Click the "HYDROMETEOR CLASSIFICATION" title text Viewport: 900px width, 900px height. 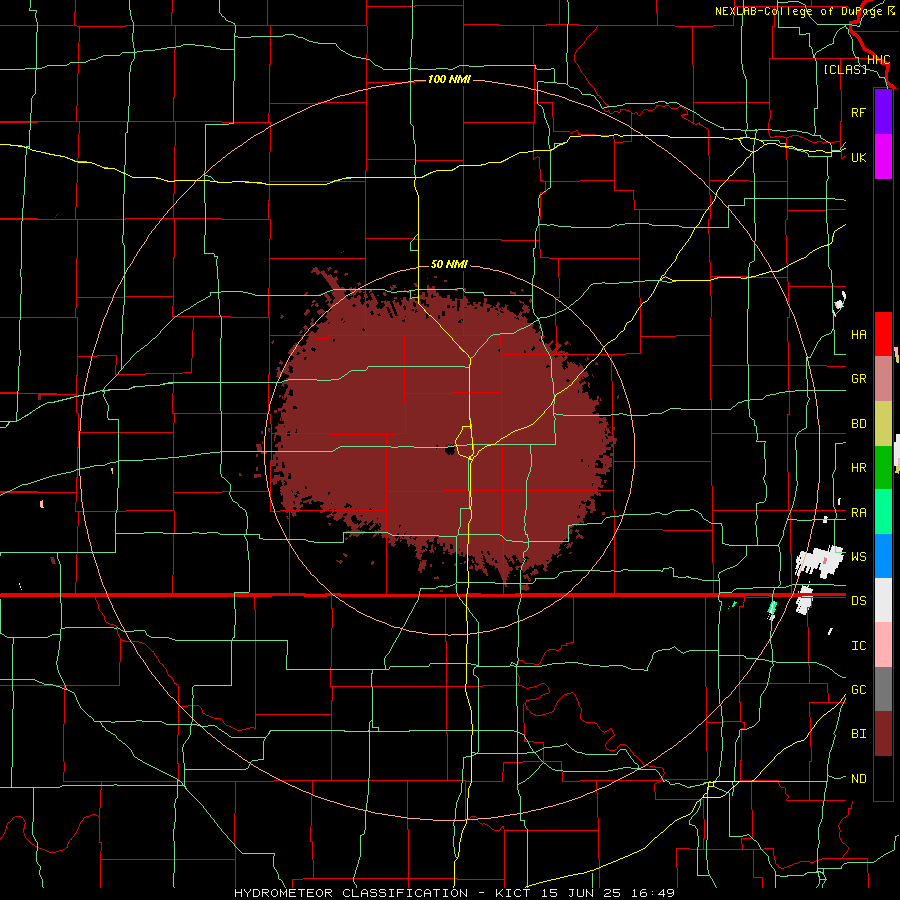click(x=351, y=893)
